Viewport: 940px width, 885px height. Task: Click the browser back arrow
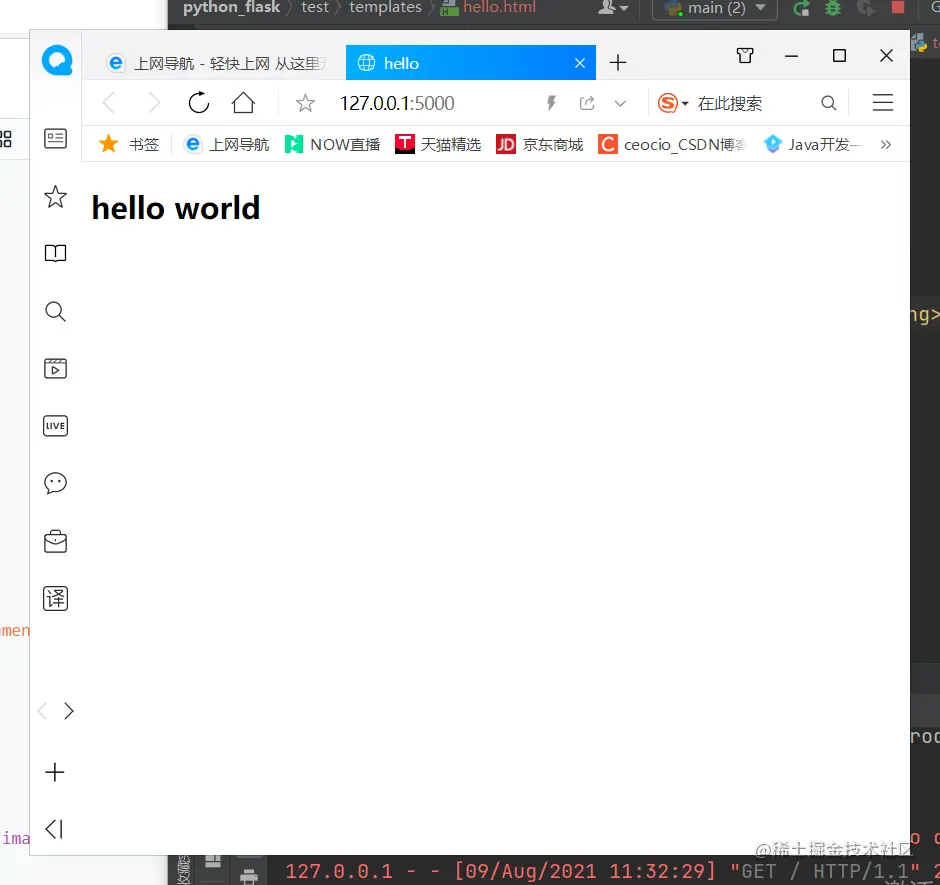point(109,103)
